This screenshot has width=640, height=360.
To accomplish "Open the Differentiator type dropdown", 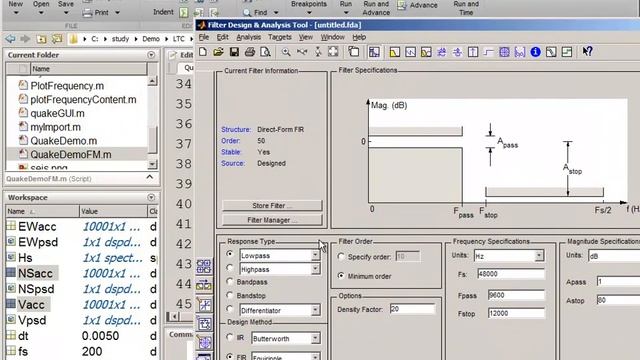I will coord(315,311).
